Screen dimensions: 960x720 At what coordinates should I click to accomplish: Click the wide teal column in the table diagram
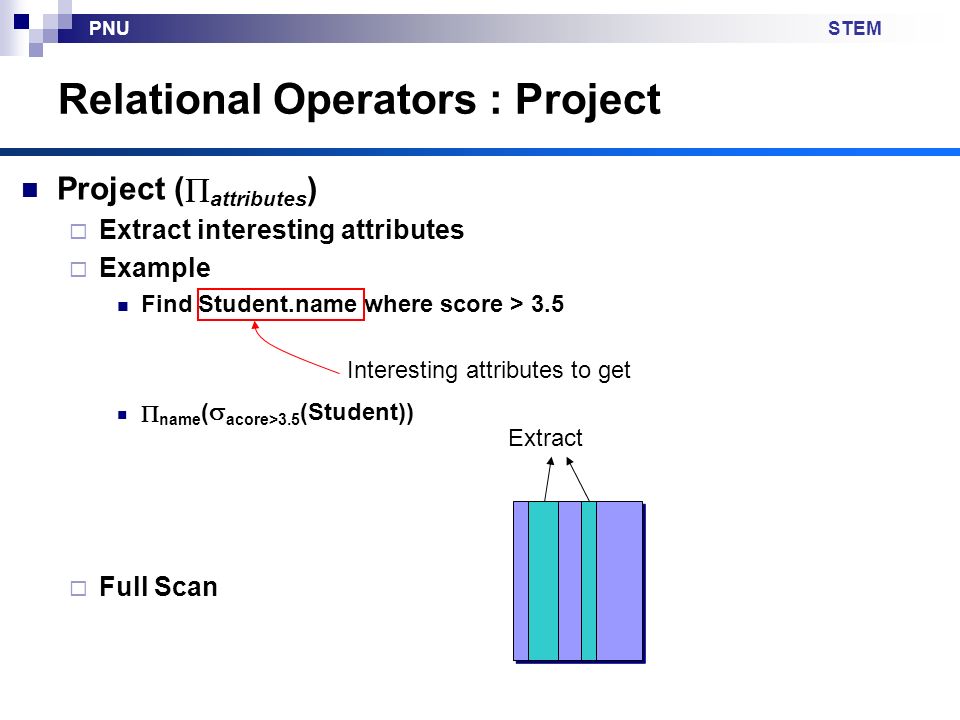[543, 581]
